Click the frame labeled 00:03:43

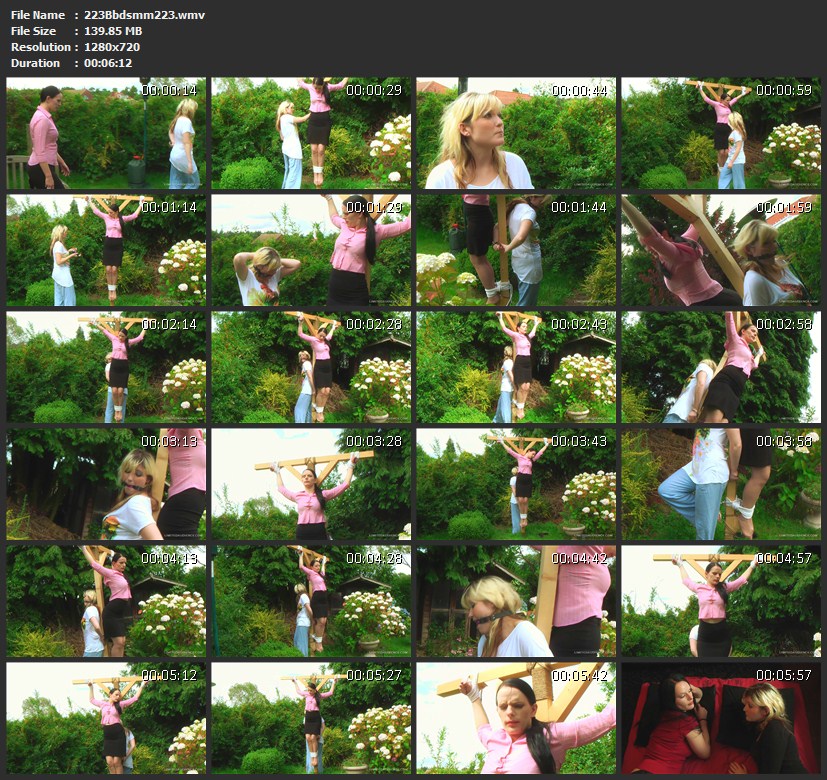click(516, 485)
